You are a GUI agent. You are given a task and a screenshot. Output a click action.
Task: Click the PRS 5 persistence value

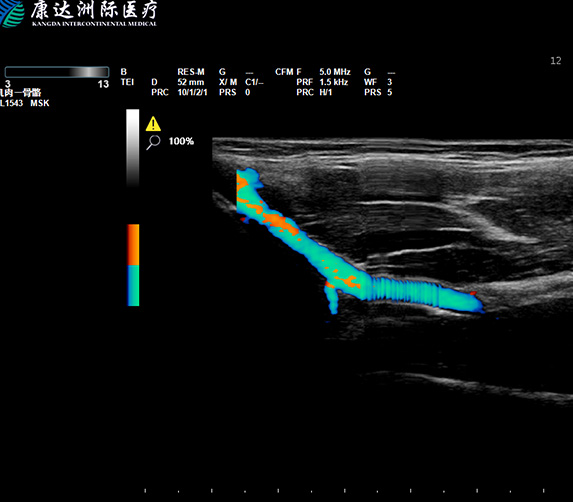pos(390,92)
